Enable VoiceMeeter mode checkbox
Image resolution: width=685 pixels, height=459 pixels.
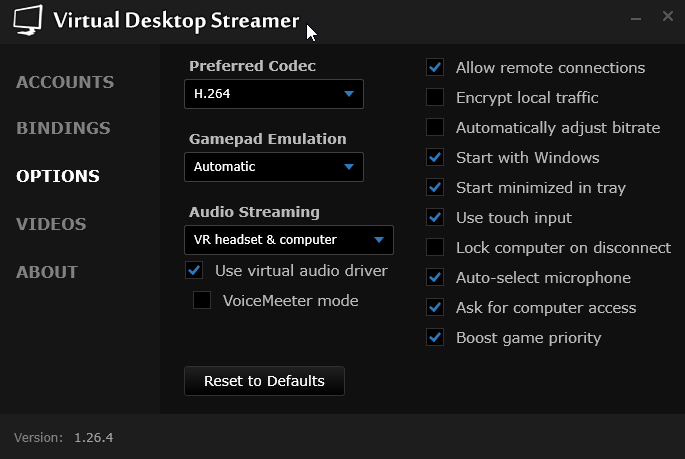pos(202,300)
